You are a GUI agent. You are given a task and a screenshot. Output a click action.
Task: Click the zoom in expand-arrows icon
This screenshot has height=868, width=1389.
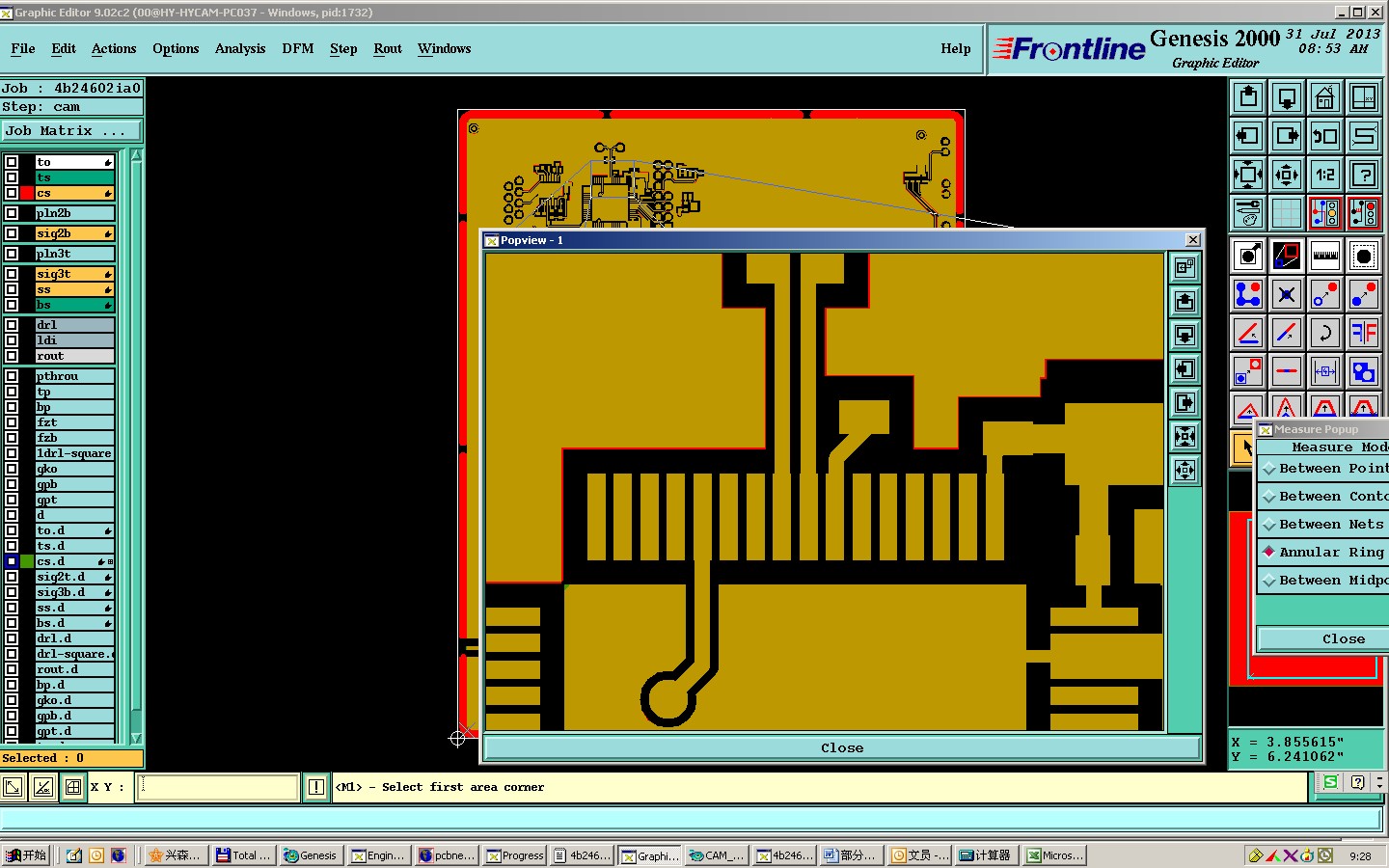point(1248,175)
